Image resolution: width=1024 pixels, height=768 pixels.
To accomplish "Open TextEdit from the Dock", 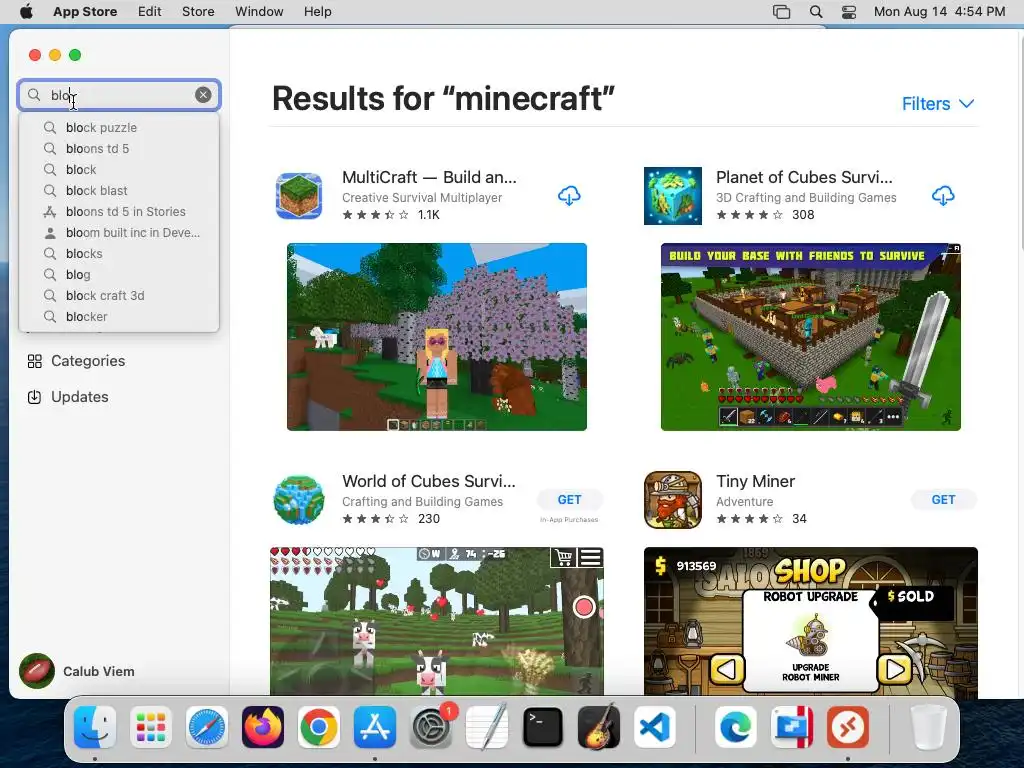I will (x=487, y=727).
